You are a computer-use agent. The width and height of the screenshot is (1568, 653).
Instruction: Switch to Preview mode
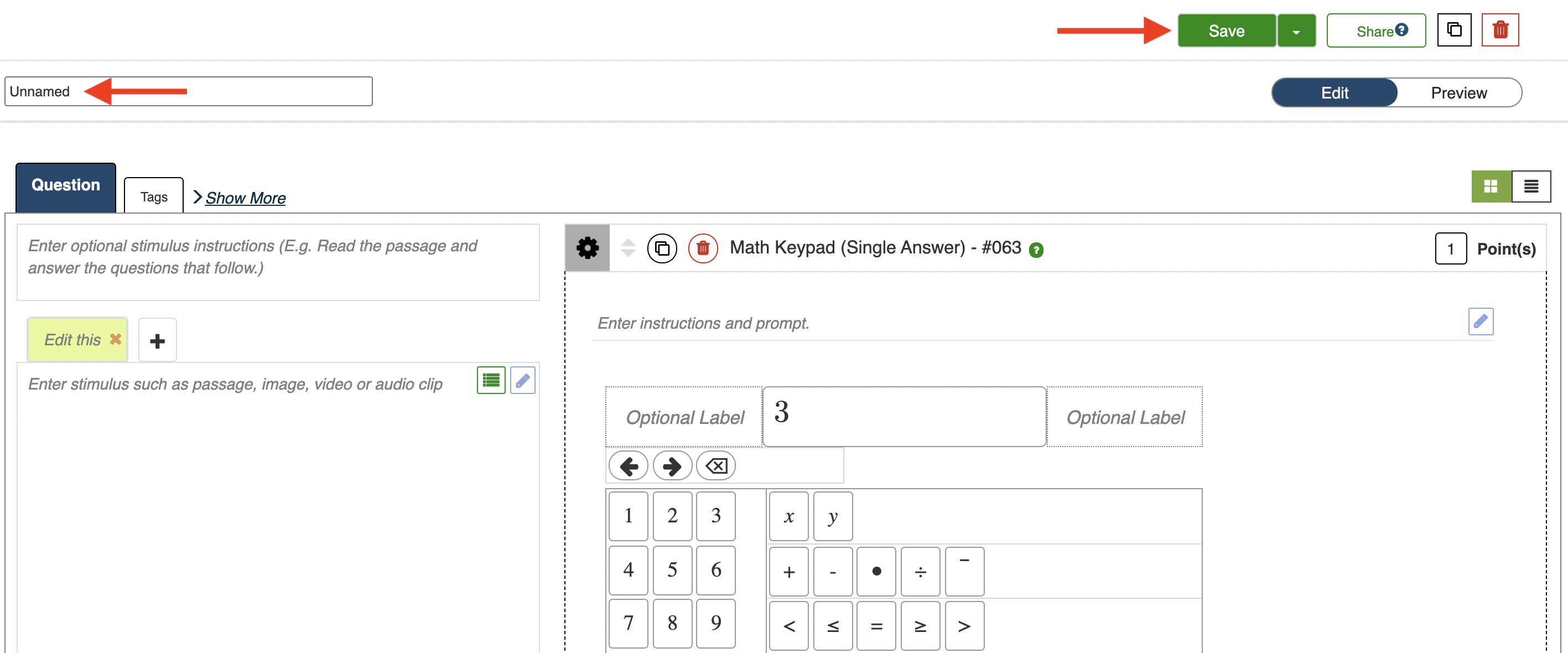[1458, 93]
